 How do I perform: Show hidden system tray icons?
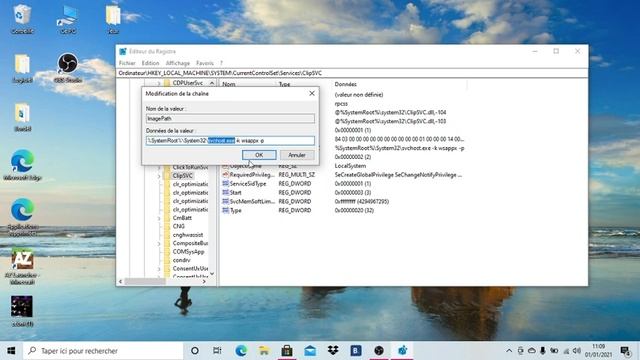pyautogui.click(x=509, y=351)
